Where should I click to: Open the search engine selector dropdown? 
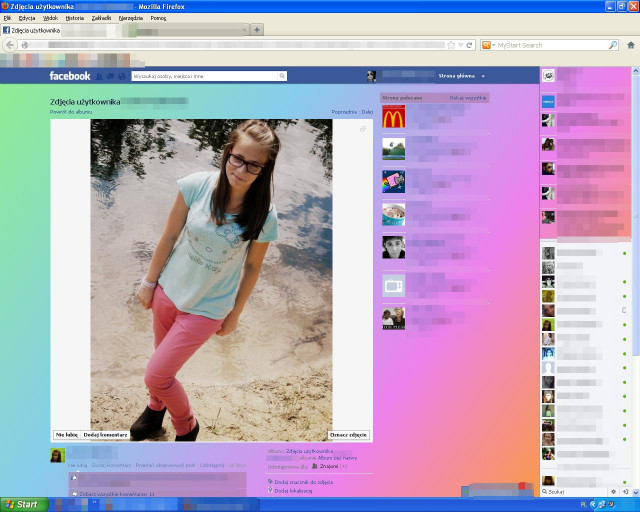coord(489,45)
